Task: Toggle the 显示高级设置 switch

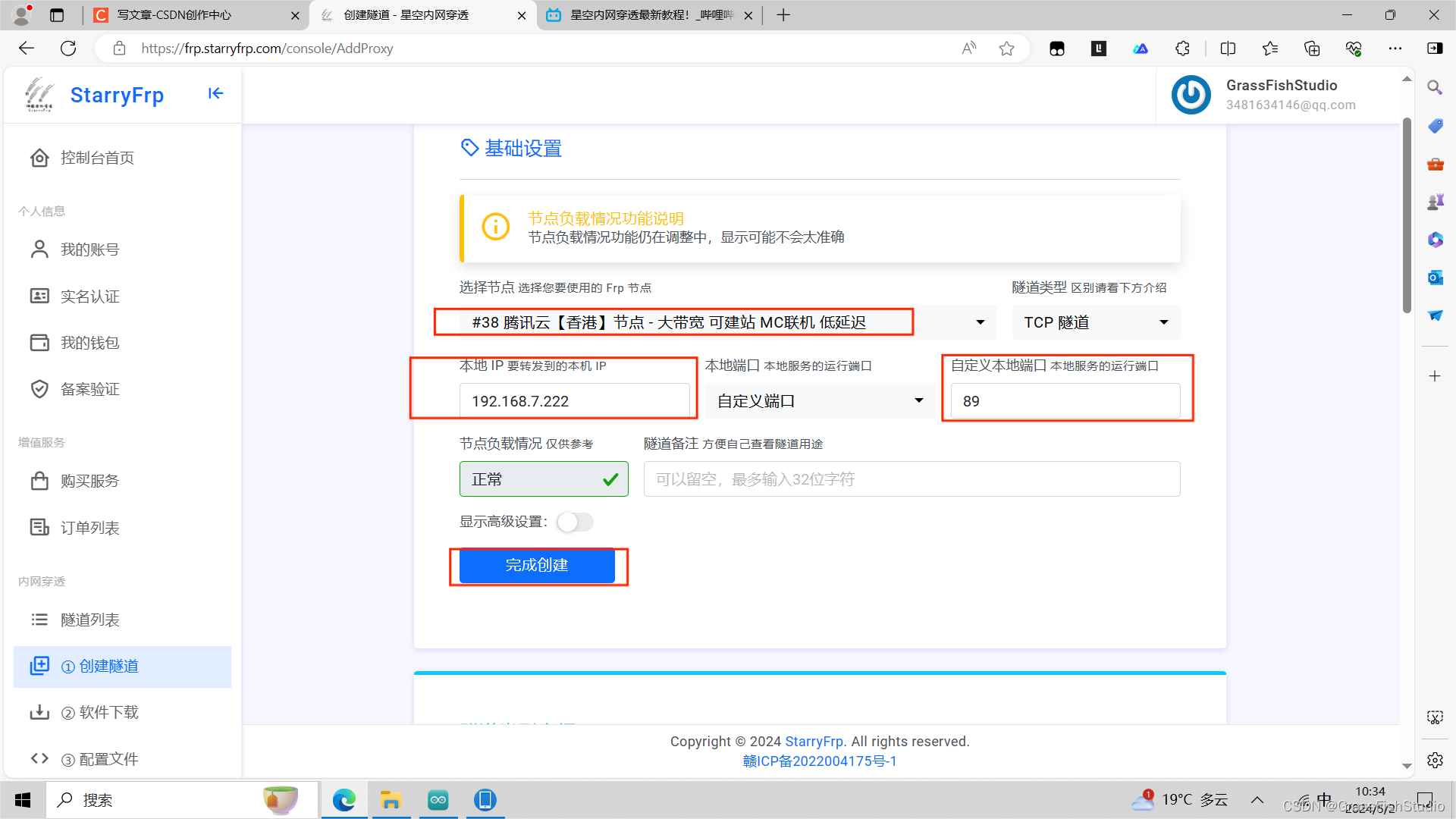Action: point(575,522)
